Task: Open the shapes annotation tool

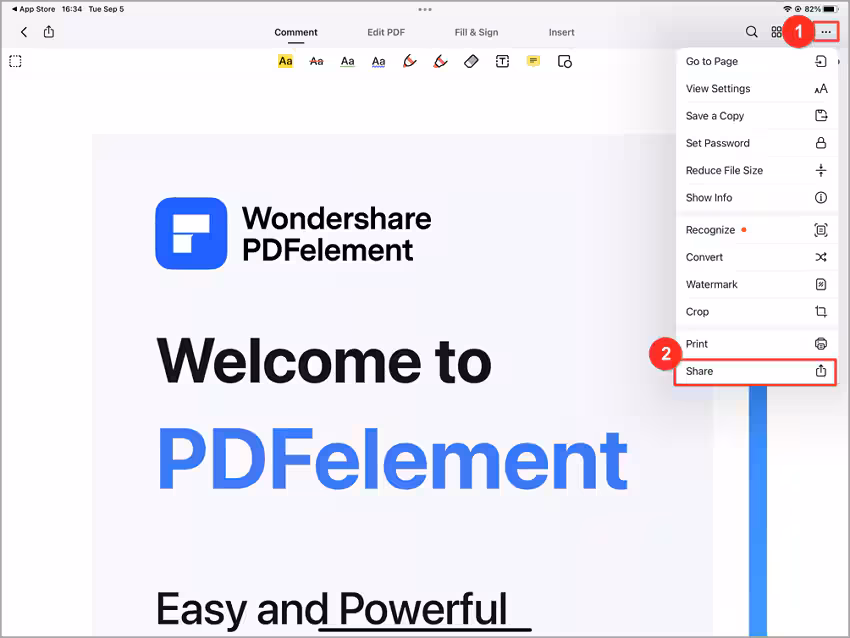Action: point(564,61)
